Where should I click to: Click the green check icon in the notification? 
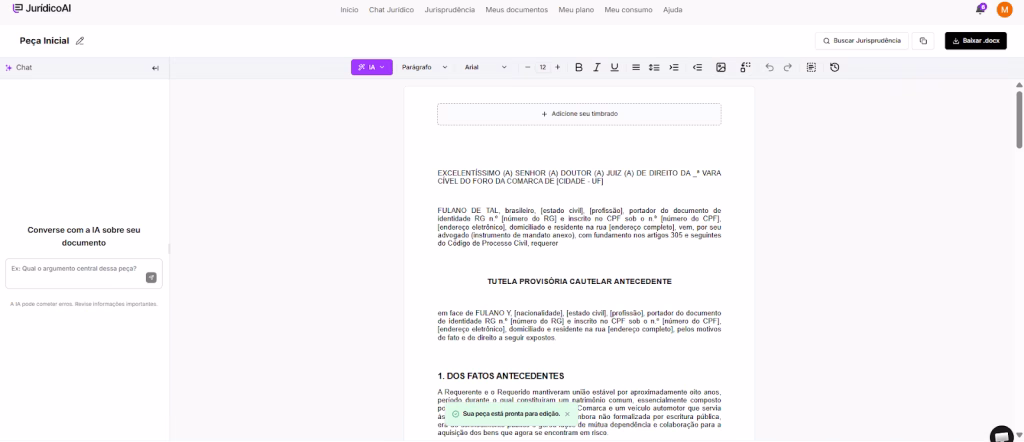point(455,414)
